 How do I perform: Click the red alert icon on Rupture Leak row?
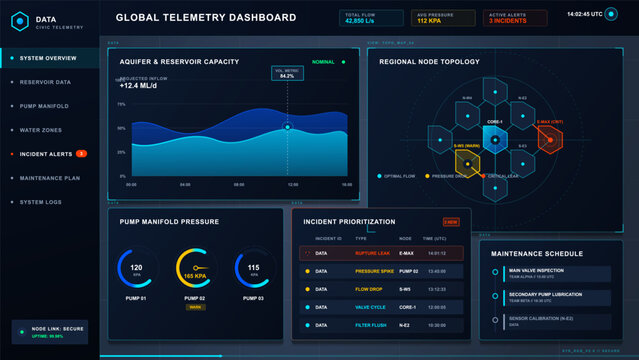[x=307, y=253]
